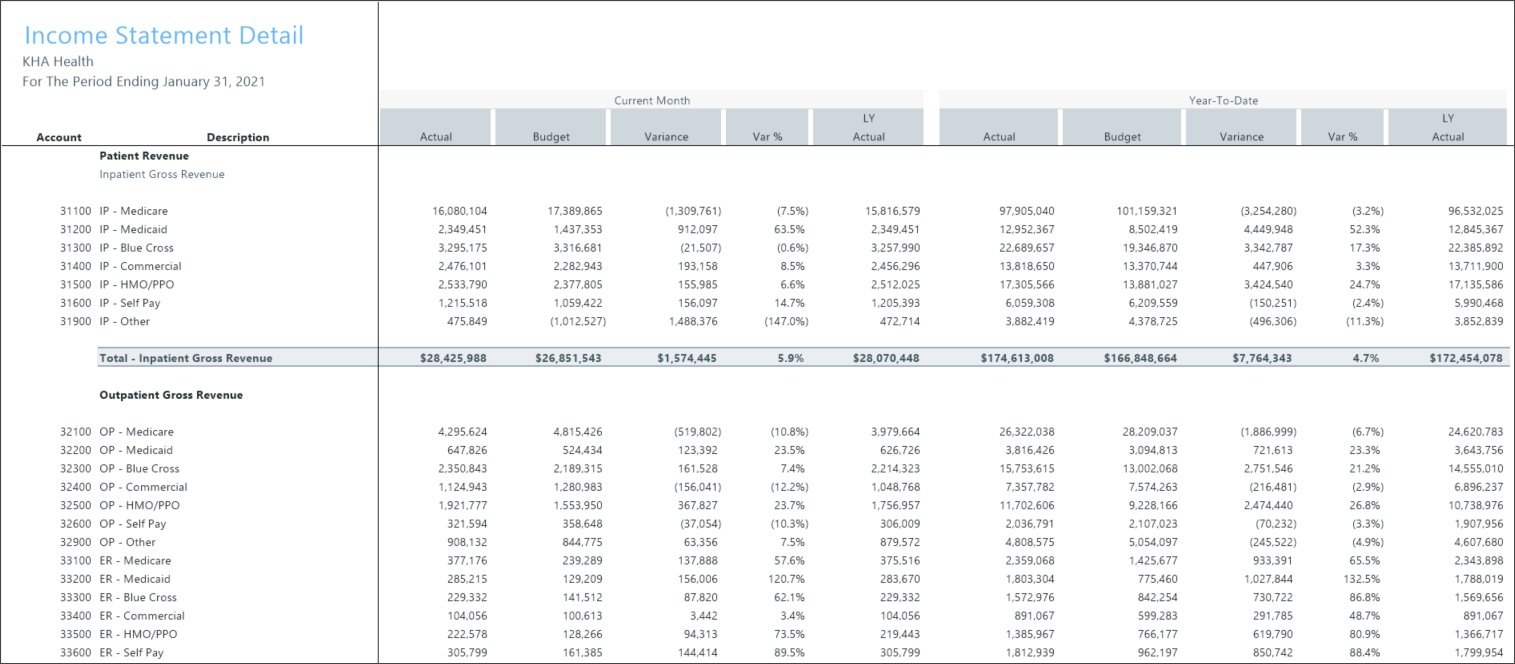Select the Total - Inpatient Gross Revenue row label
The height and width of the screenshot is (664, 1515).
pyautogui.click(x=185, y=358)
